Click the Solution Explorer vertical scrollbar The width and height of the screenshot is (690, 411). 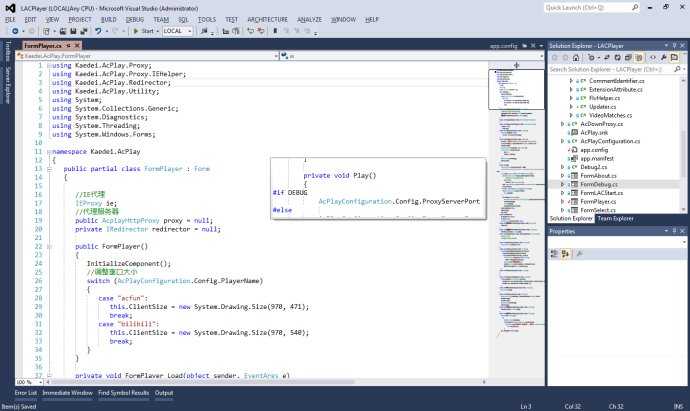tap(684, 145)
